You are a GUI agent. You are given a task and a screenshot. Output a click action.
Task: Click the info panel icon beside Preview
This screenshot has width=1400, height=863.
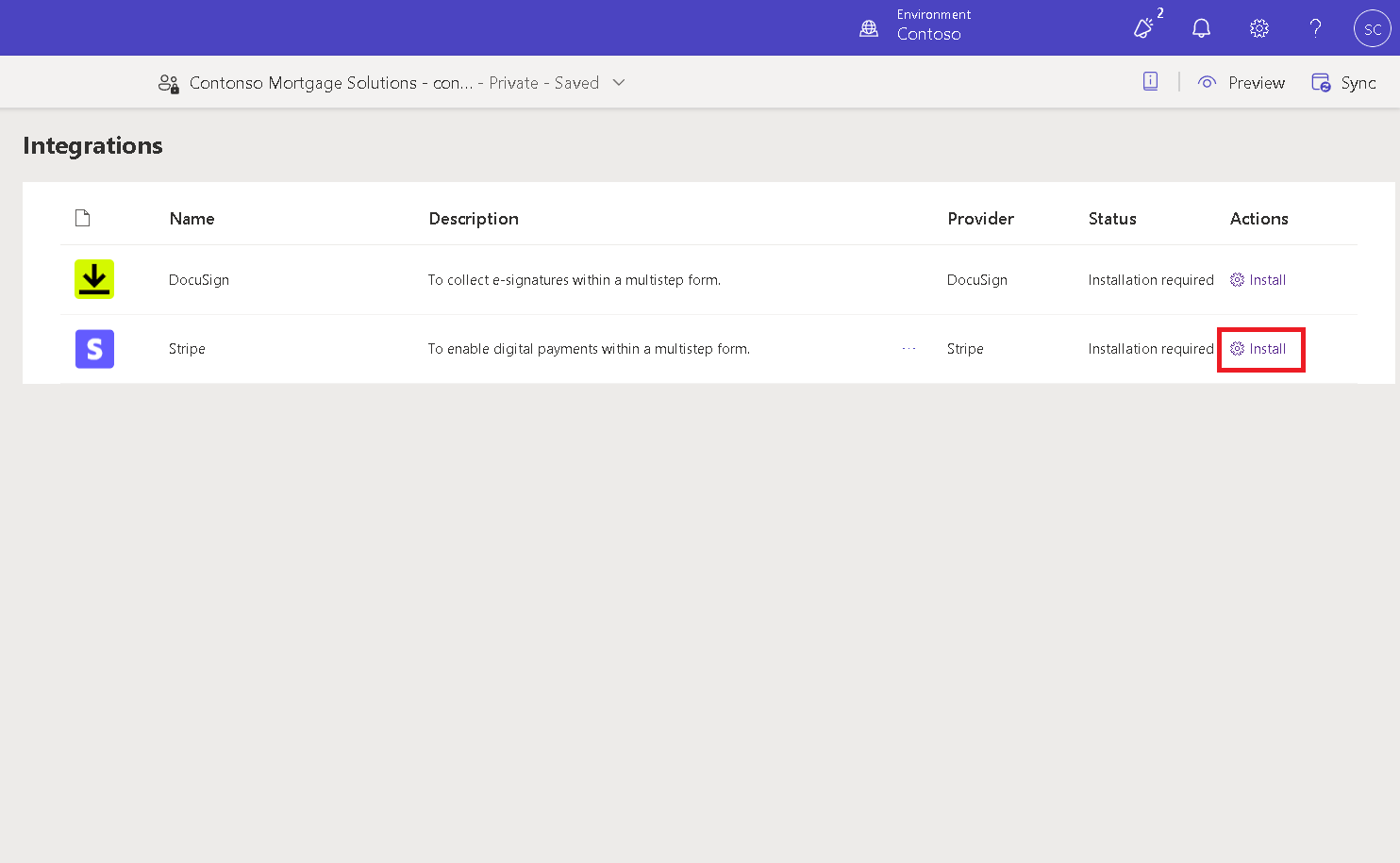1150,82
